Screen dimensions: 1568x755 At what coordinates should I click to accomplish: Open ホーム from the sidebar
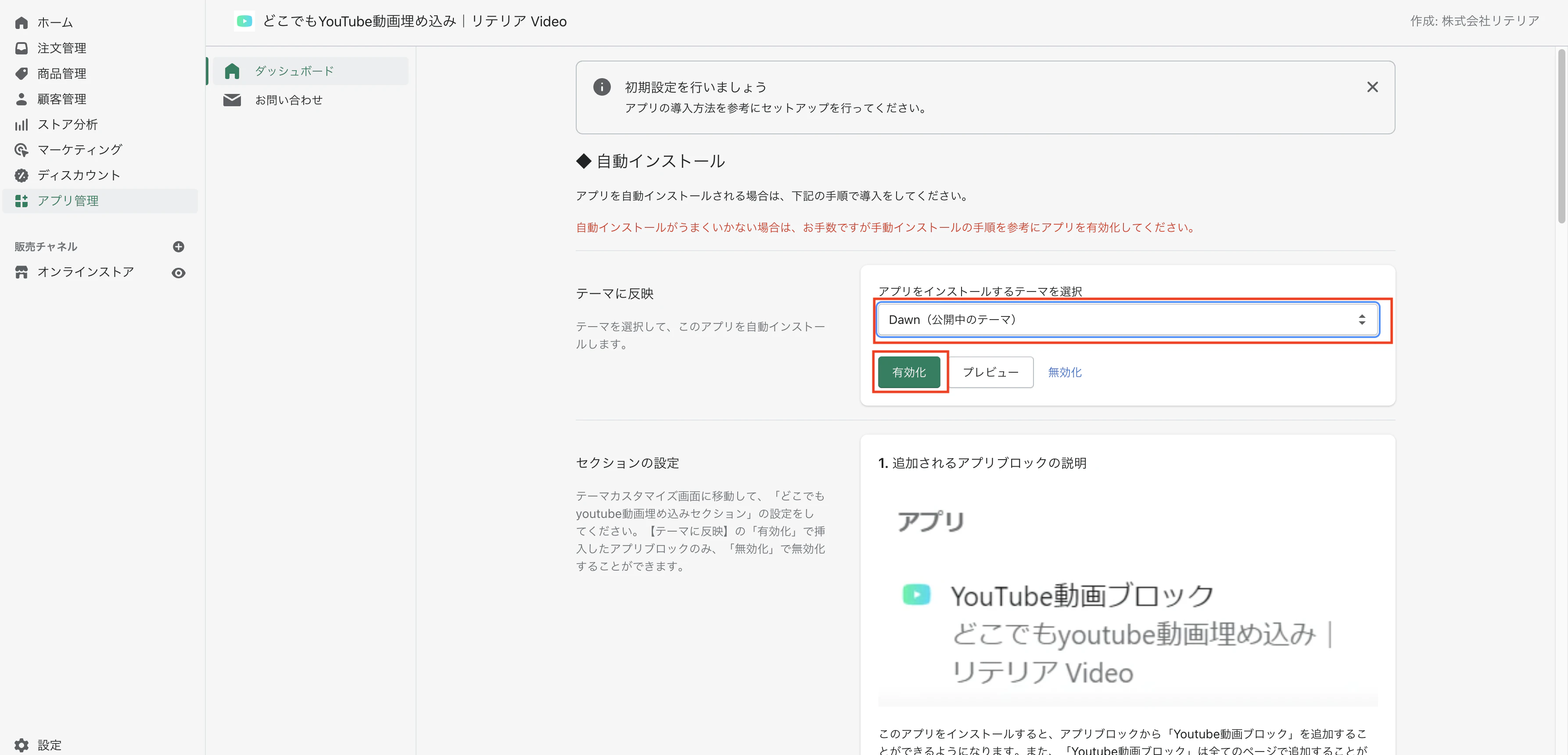56,22
